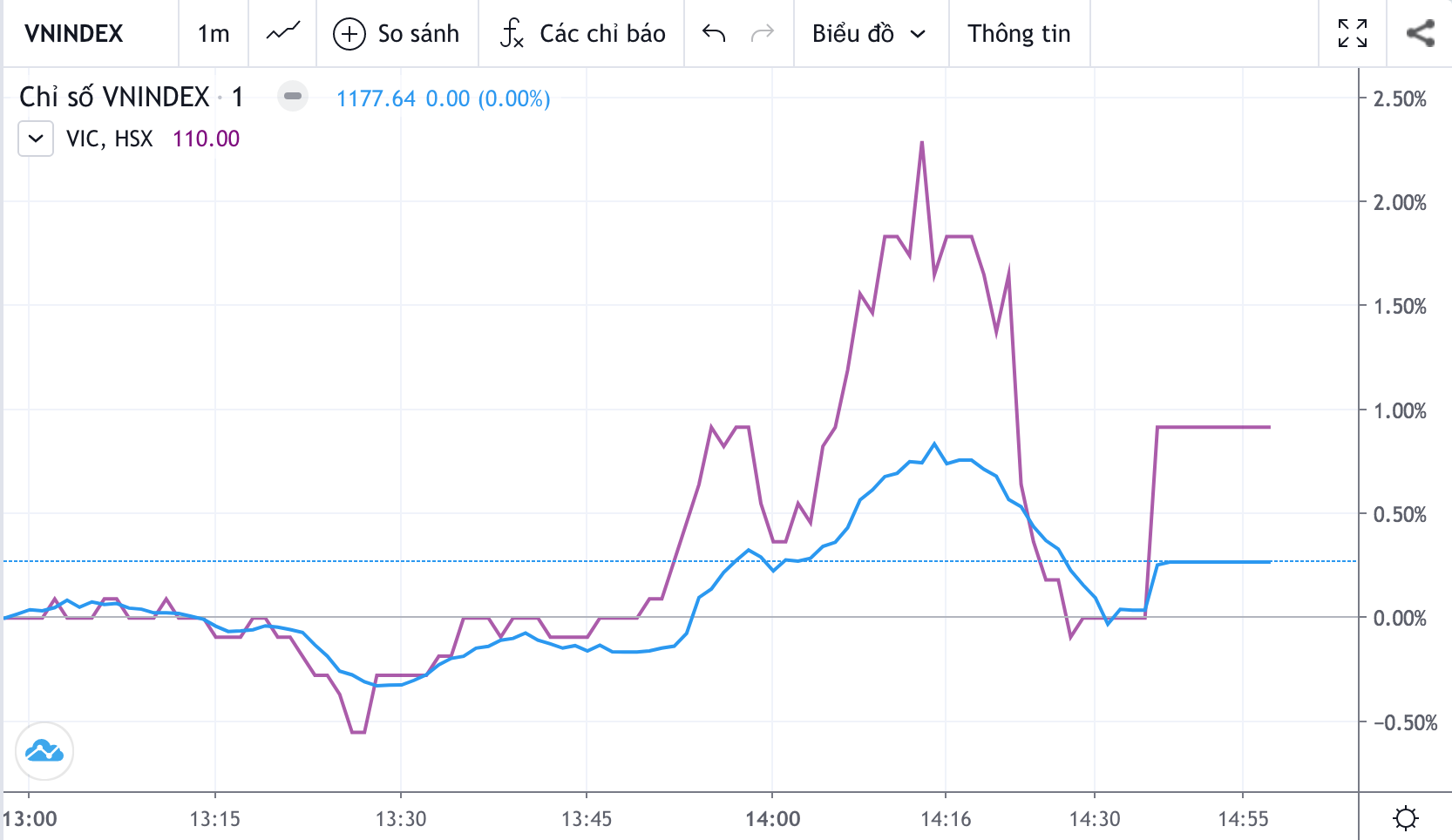Click the VNINDEX symbol search field
Image resolution: width=1452 pixels, height=840 pixels.
point(74,33)
